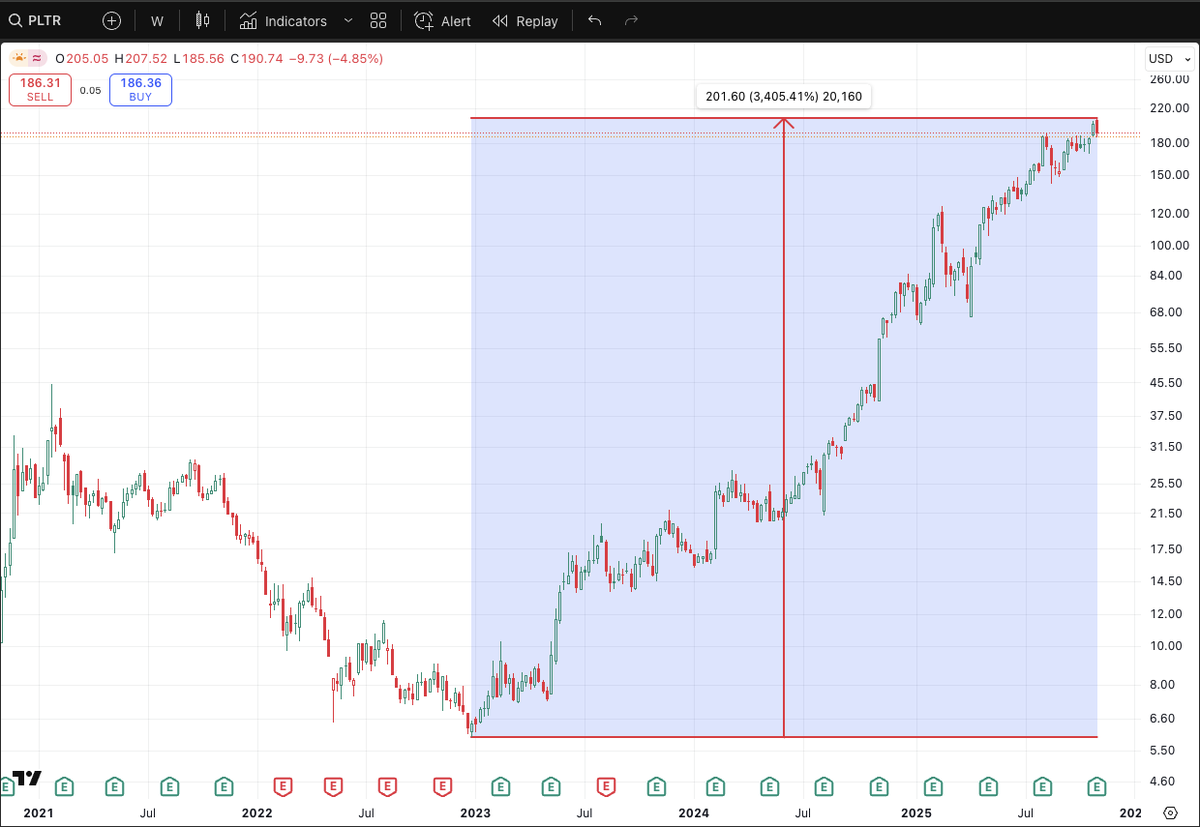Expand the favorites chevron next to Indicators

pos(347,21)
